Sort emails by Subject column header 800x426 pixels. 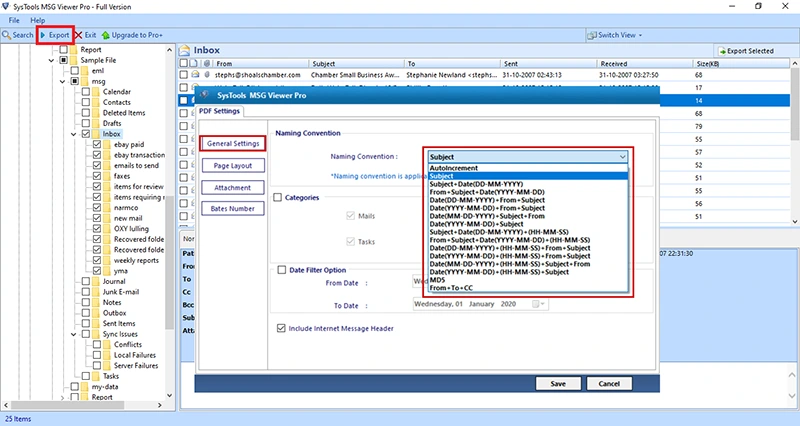[x=356, y=64]
